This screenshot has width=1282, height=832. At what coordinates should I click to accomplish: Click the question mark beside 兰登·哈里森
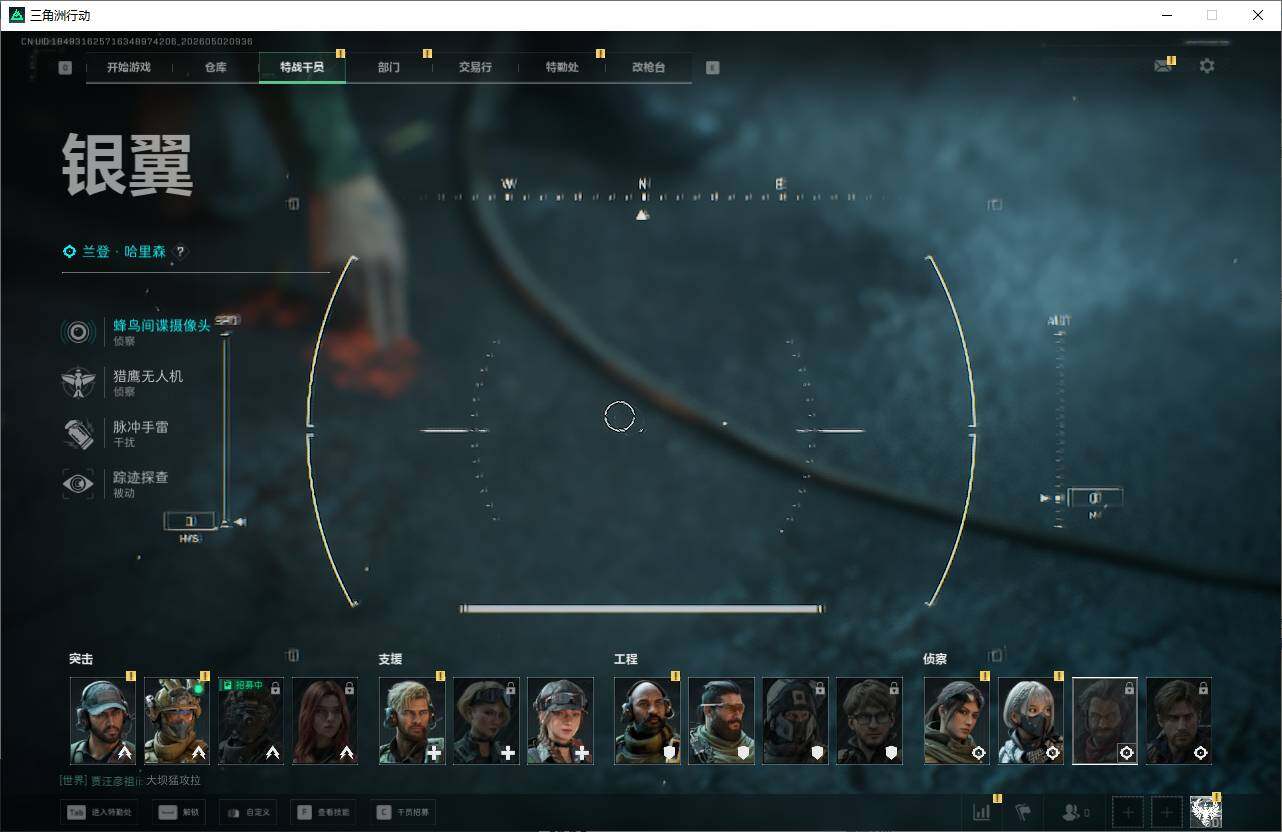[x=180, y=252]
